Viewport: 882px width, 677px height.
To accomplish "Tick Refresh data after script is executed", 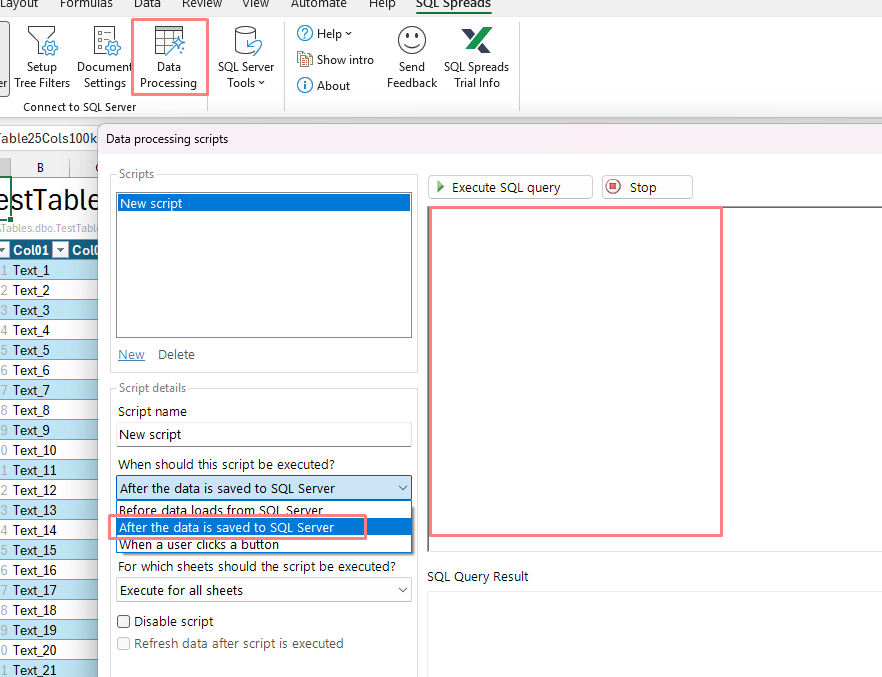I will (x=124, y=643).
